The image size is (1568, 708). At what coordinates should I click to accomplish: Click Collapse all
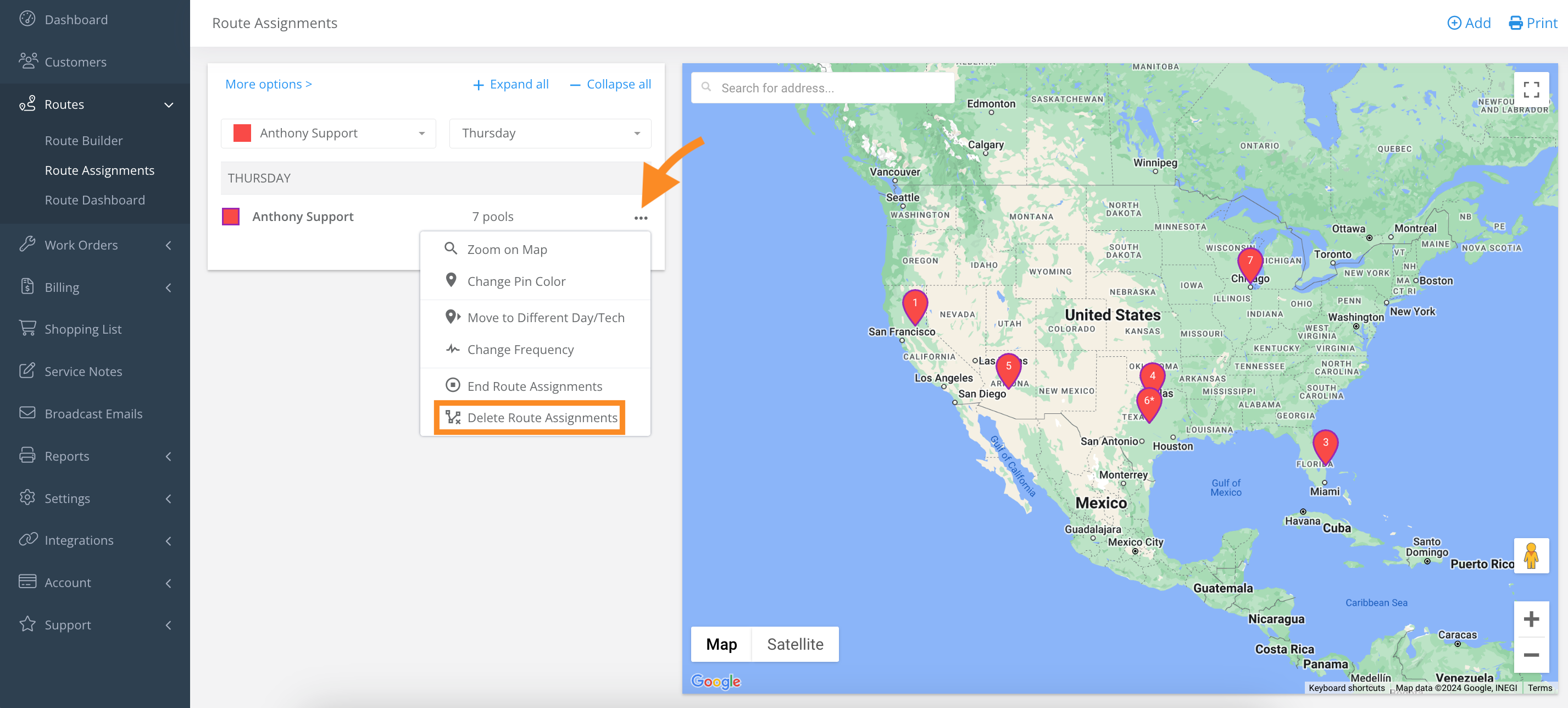(x=610, y=84)
